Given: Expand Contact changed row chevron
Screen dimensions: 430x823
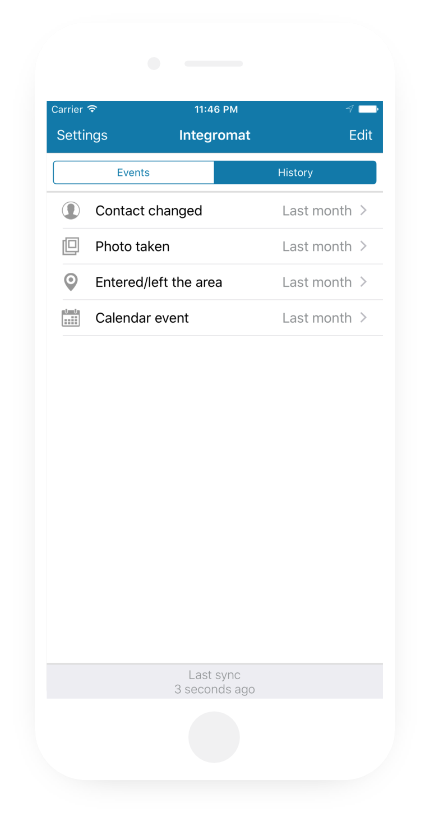Looking at the screenshot, I should 363,210.
